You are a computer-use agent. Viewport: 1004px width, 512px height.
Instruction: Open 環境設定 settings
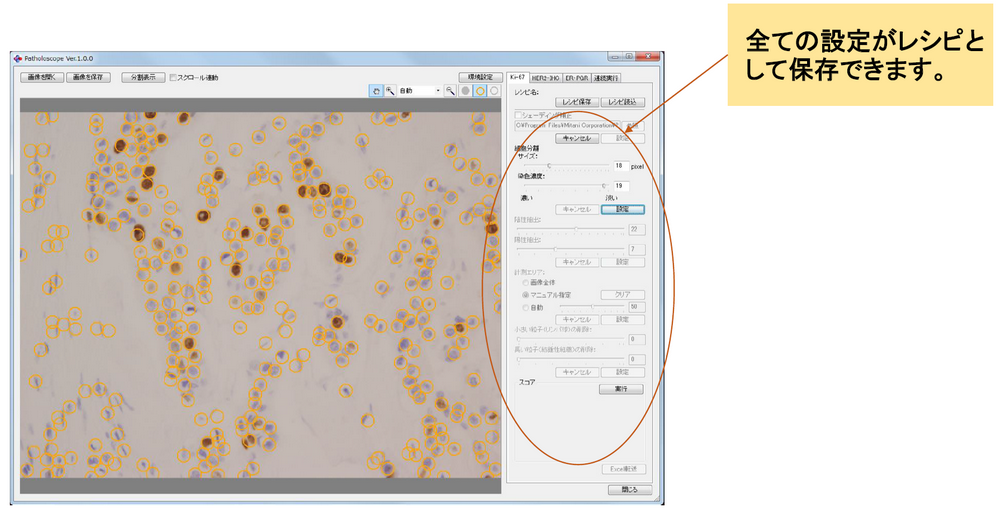pyautogui.click(x=480, y=77)
